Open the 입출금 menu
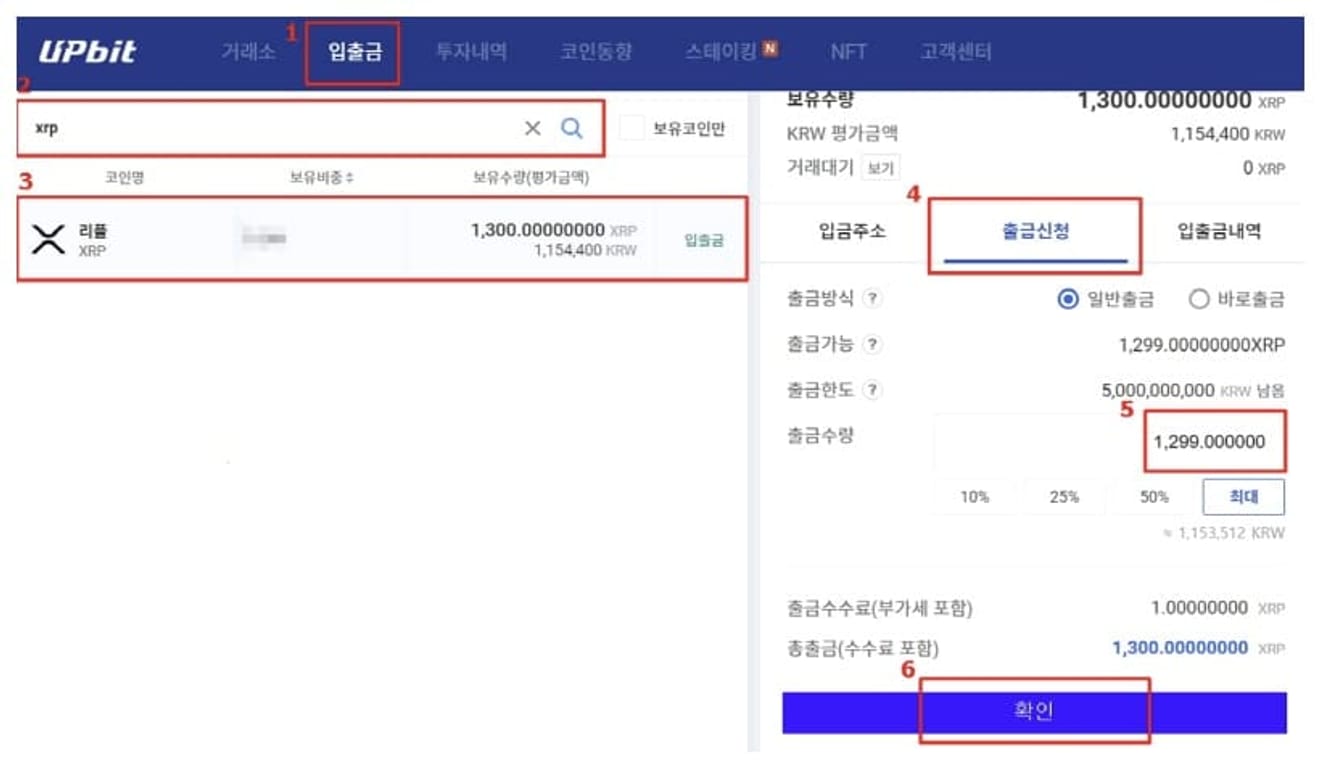The width and height of the screenshot is (1320, 768). (x=355, y=51)
